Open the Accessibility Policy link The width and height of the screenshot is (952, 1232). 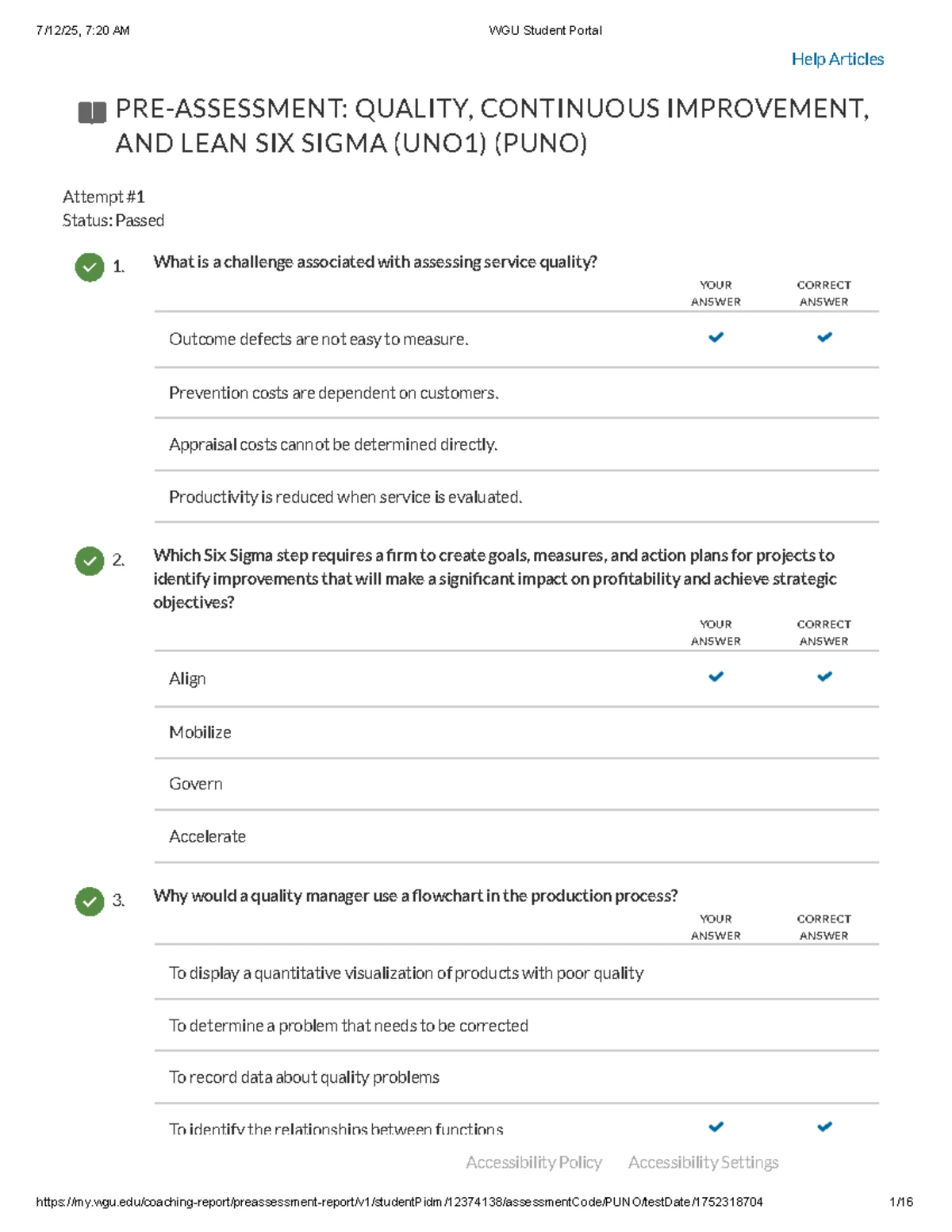(x=533, y=1162)
